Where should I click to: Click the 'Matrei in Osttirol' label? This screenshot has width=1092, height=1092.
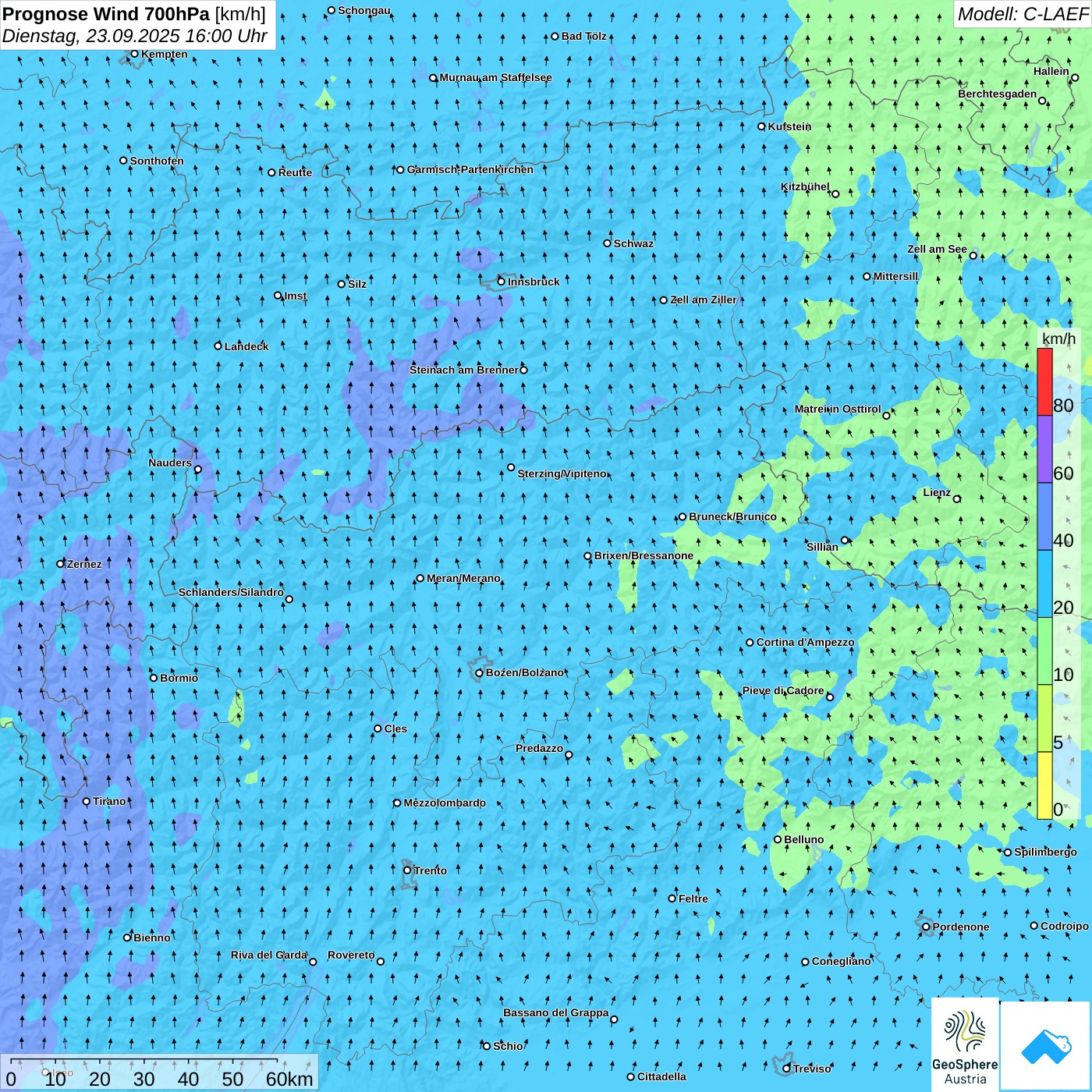(x=838, y=409)
